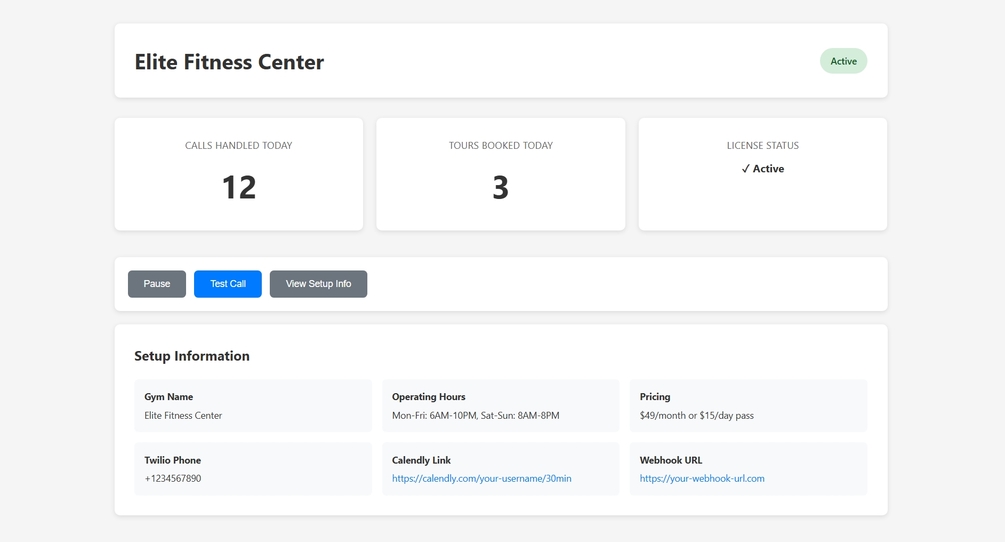
Task: Click the Active status badge in header
Action: point(843,61)
